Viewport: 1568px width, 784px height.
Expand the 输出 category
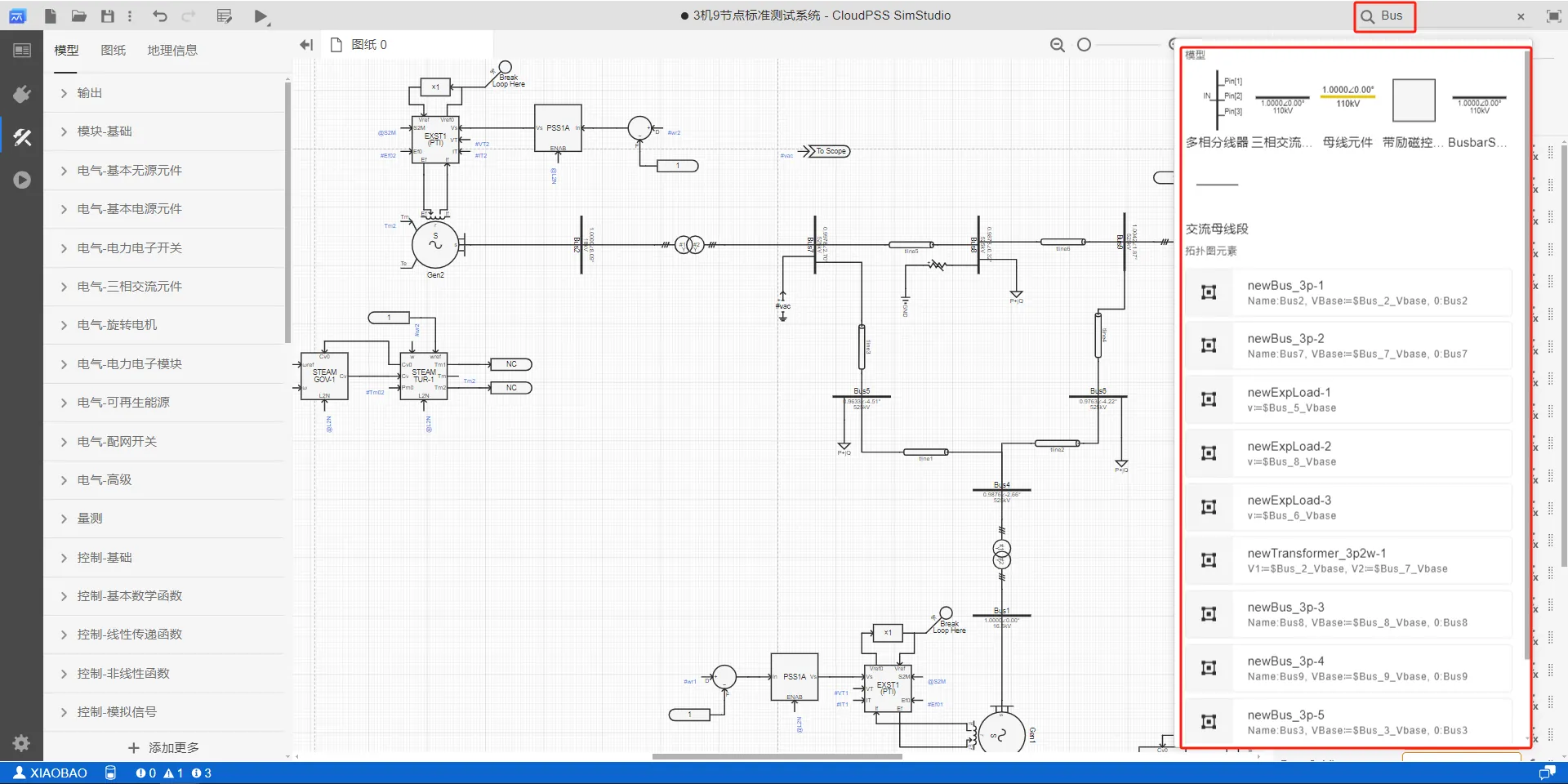coord(164,93)
